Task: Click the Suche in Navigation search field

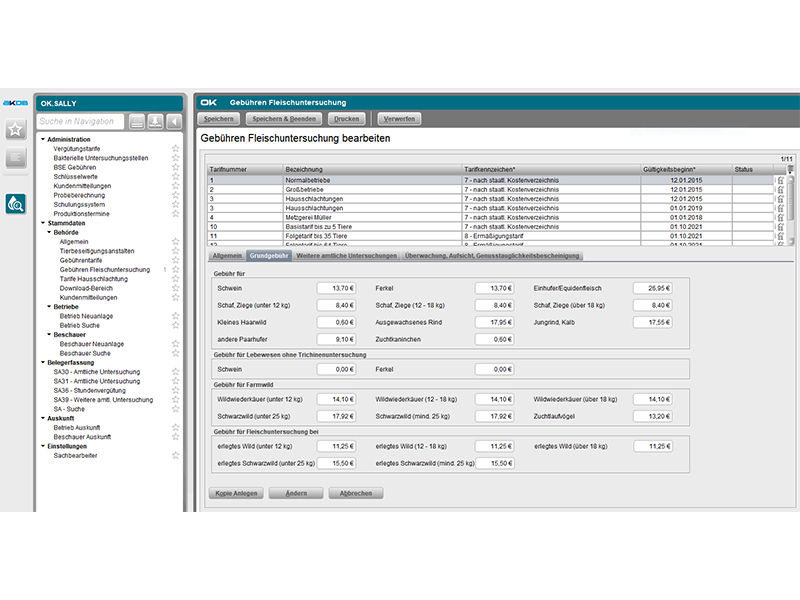Action: click(82, 122)
